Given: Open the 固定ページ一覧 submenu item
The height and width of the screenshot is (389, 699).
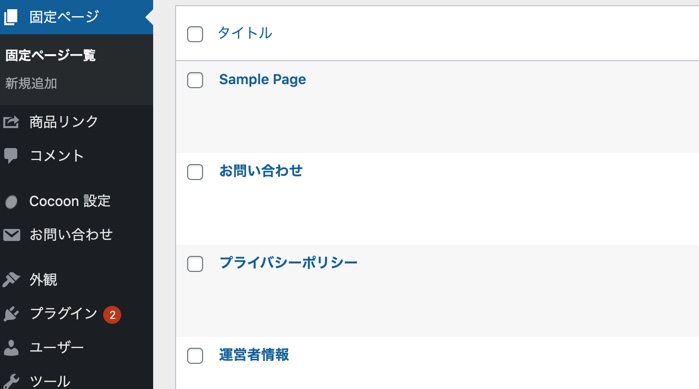Looking at the screenshot, I should [x=50, y=55].
